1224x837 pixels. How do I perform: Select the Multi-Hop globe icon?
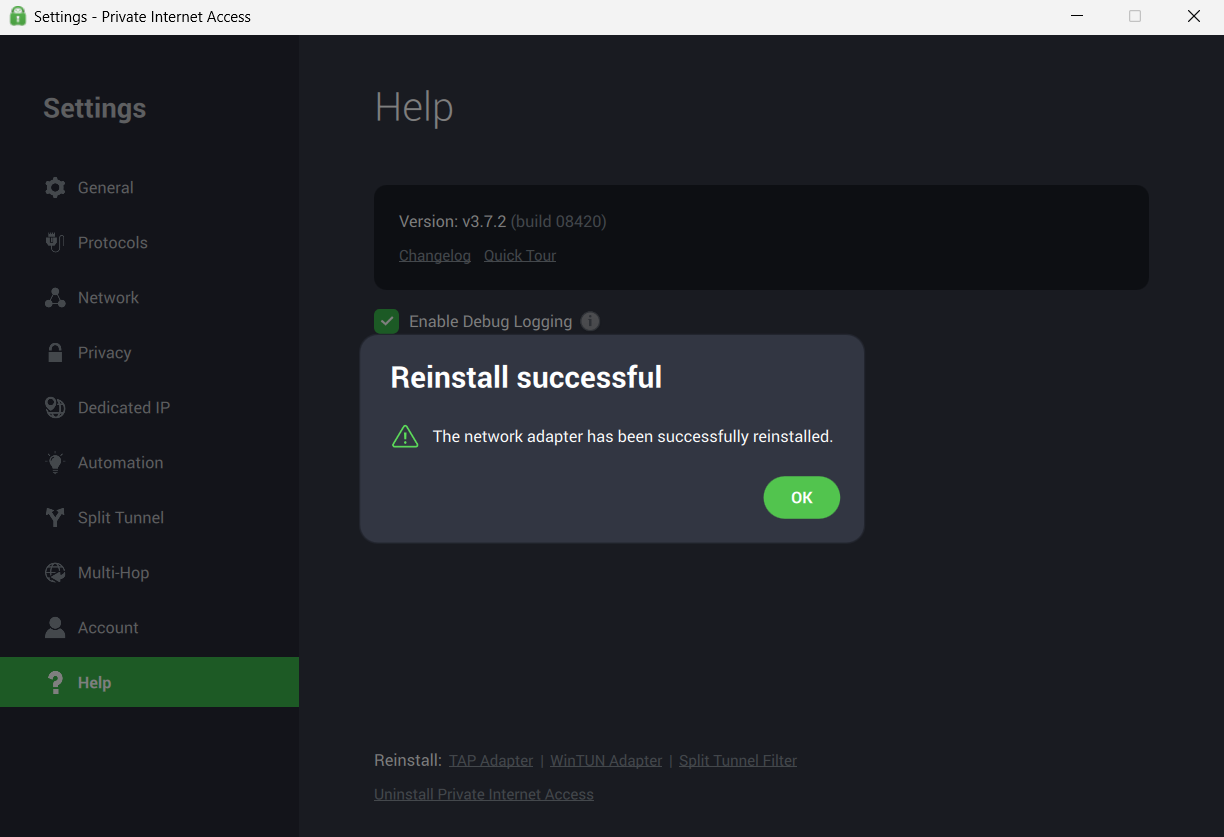[55, 573]
